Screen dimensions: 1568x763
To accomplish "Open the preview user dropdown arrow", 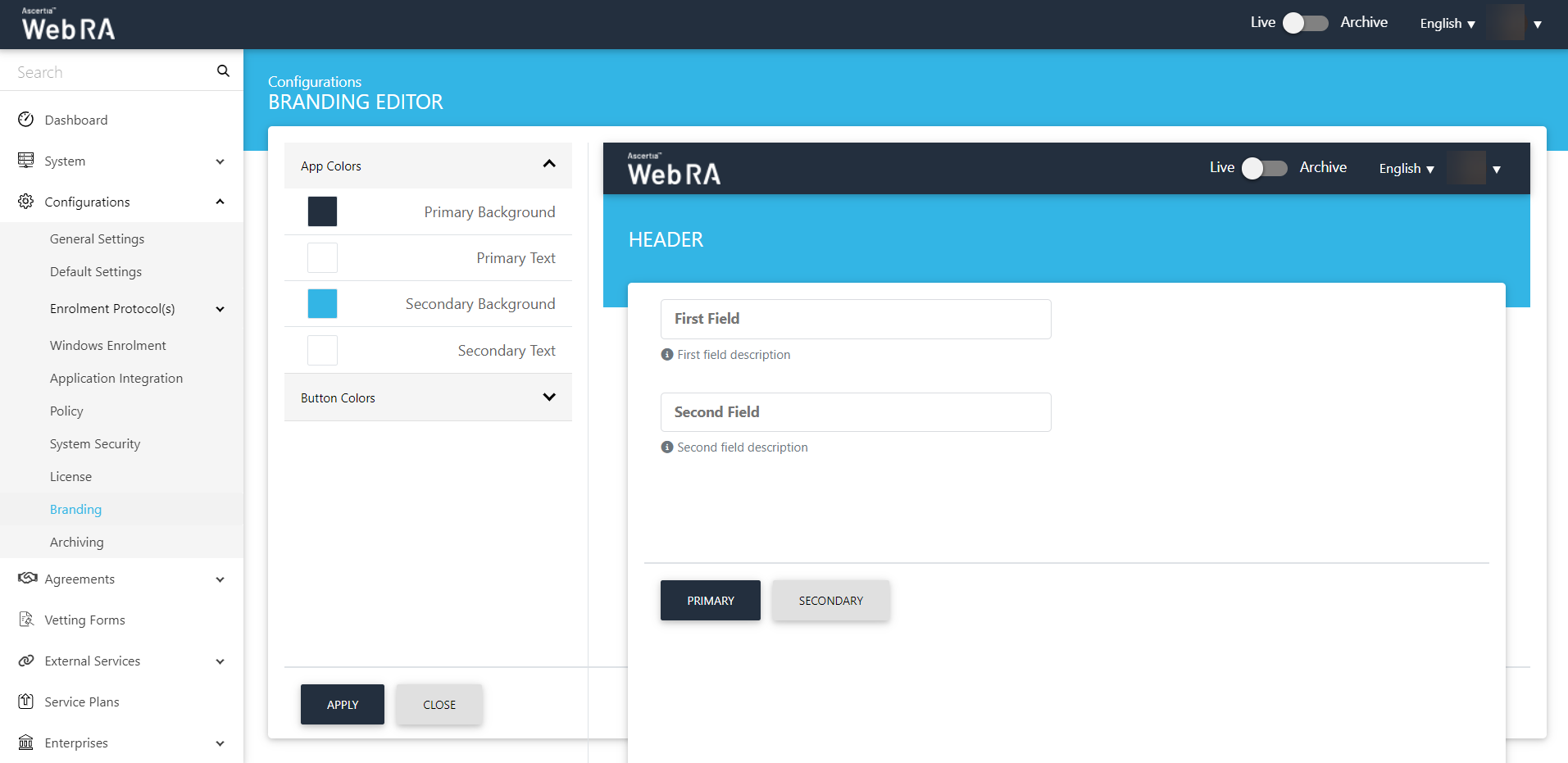I will [x=1497, y=169].
